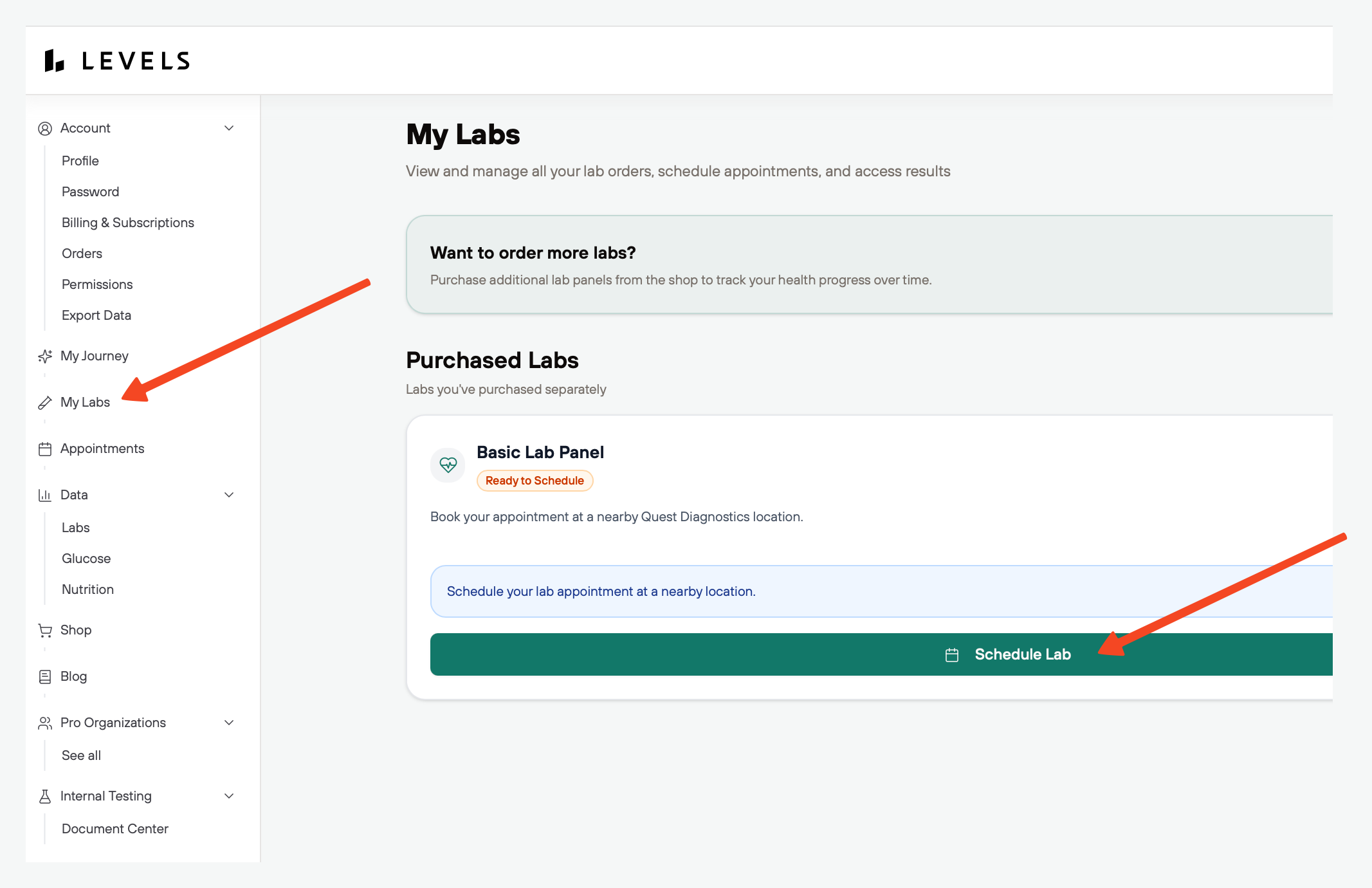Click the My Labs pencil icon

tap(45, 403)
